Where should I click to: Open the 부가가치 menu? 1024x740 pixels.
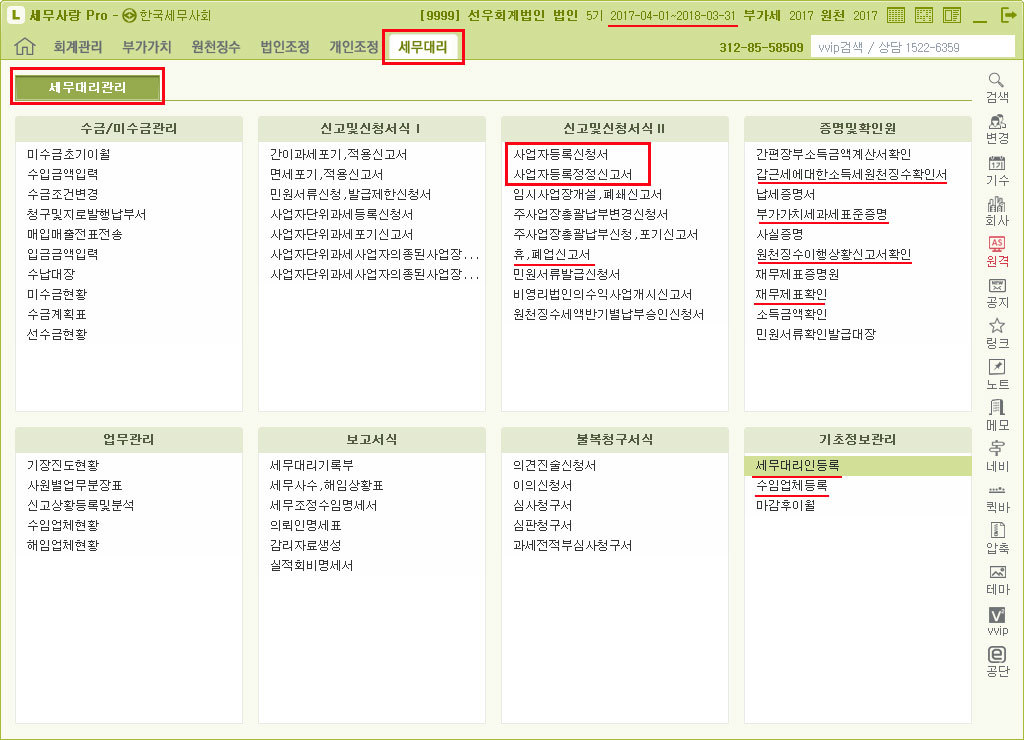click(147, 47)
